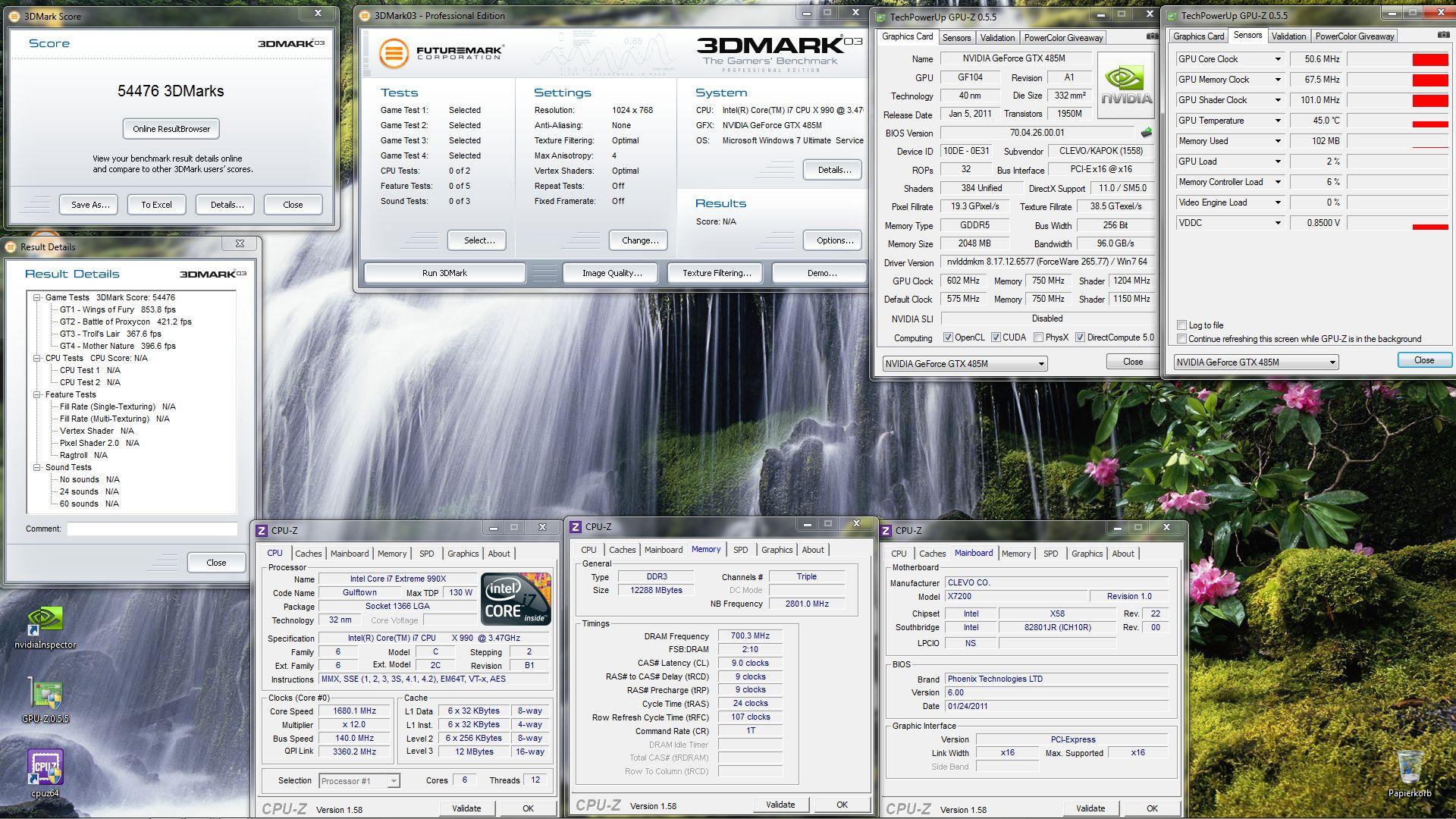Switch to Caches tab in CPU-Z CPU window
This screenshot has height=819, width=1456.
click(x=308, y=554)
